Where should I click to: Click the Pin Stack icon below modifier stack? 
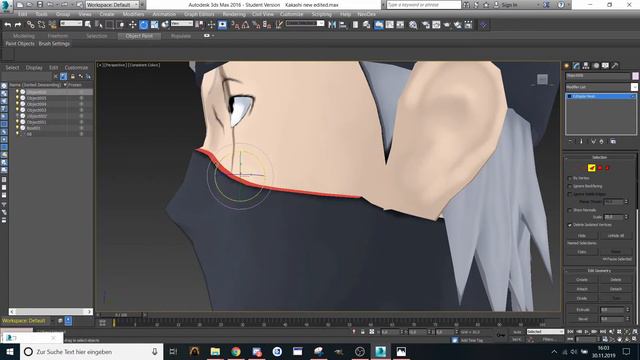pyautogui.click(x=570, y=141)
